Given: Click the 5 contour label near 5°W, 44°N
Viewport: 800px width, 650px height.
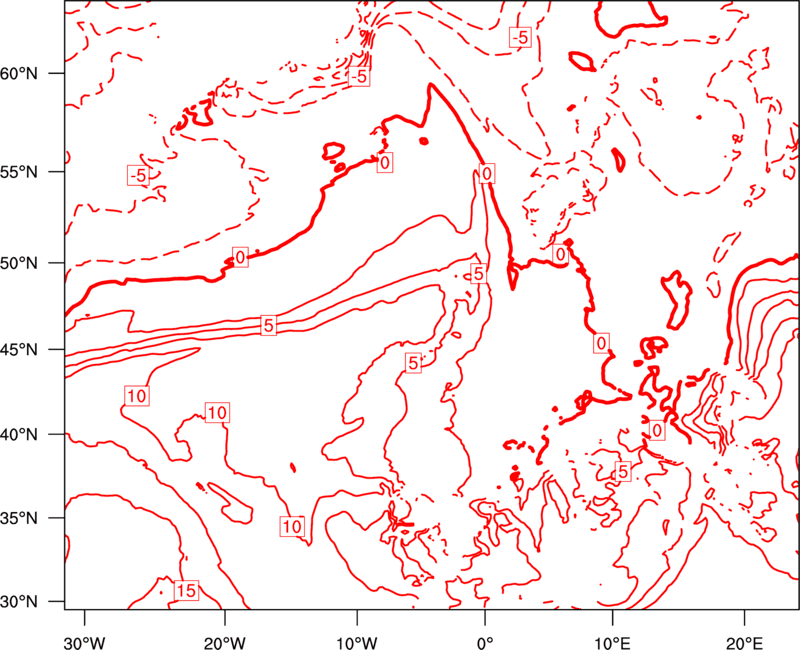Looking at the screenshot, I should [413, 363].
